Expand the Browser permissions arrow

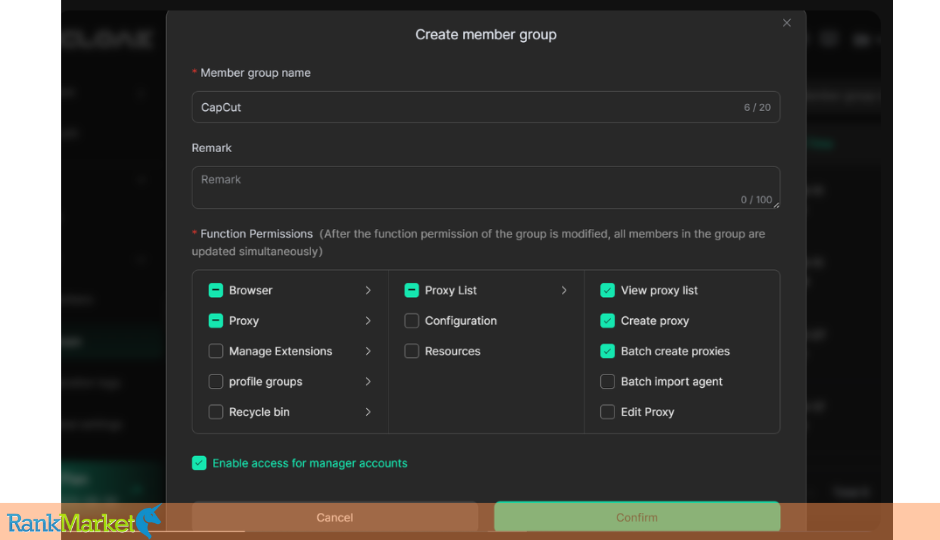tap(368, 290)
